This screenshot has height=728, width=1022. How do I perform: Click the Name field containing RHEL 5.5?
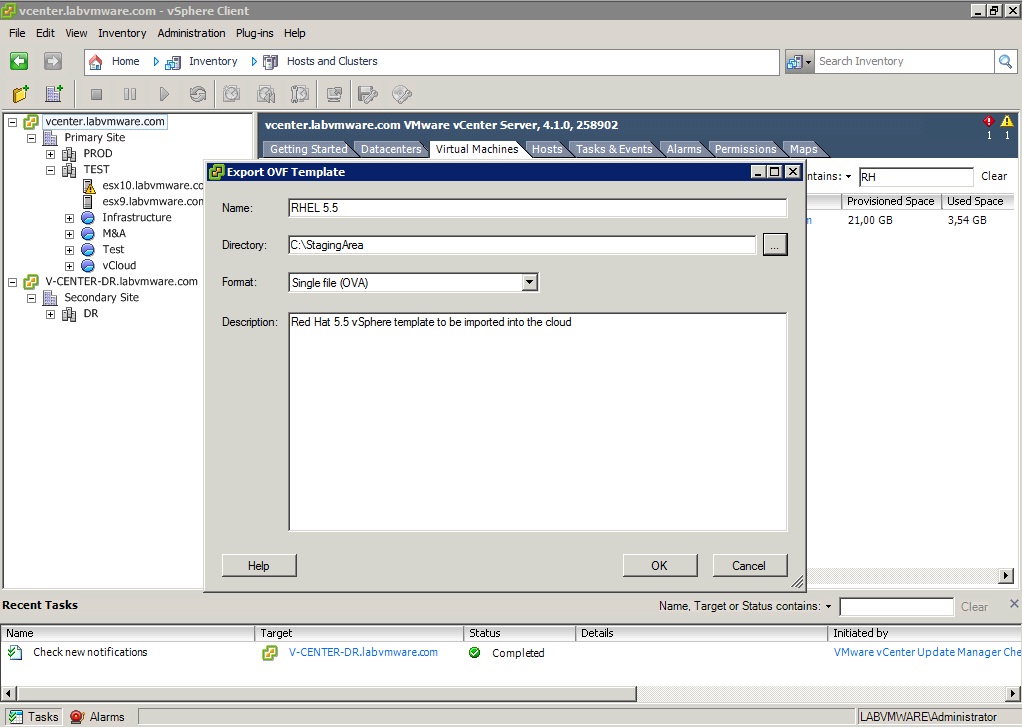(537, 208)
